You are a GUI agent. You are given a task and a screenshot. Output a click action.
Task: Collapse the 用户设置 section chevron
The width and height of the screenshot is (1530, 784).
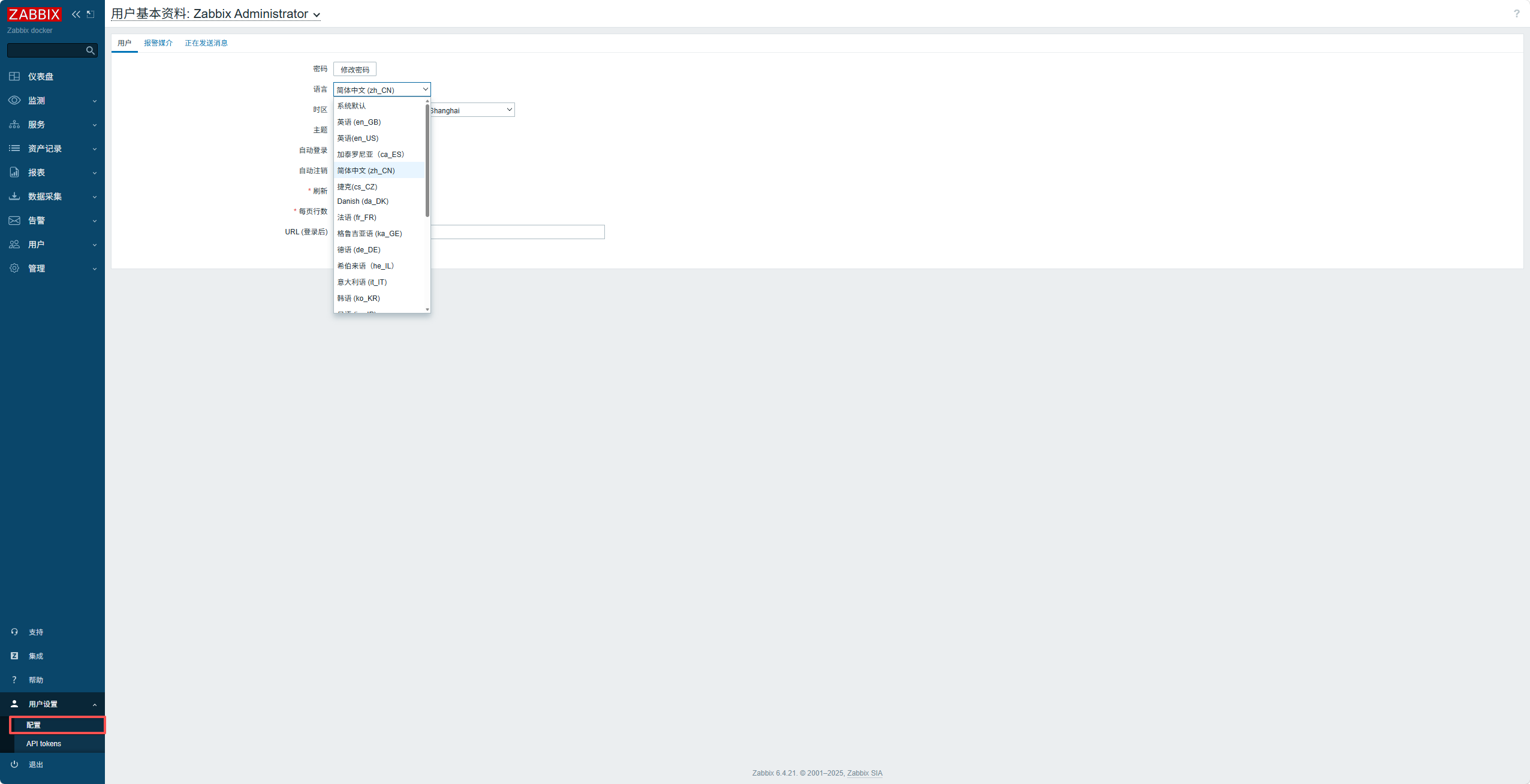point(95,704)
